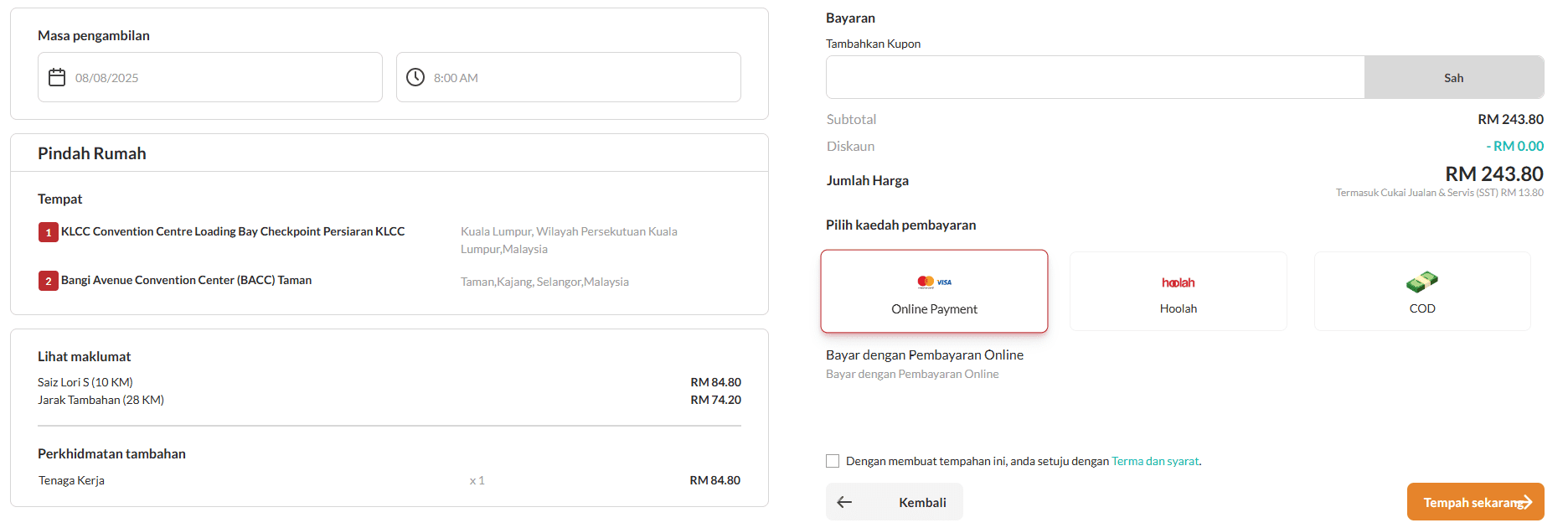Viewport: 1568px width, 528px height.
Task: Click the left arrow icon on Kembali
Action: click(x=844, y=502)
